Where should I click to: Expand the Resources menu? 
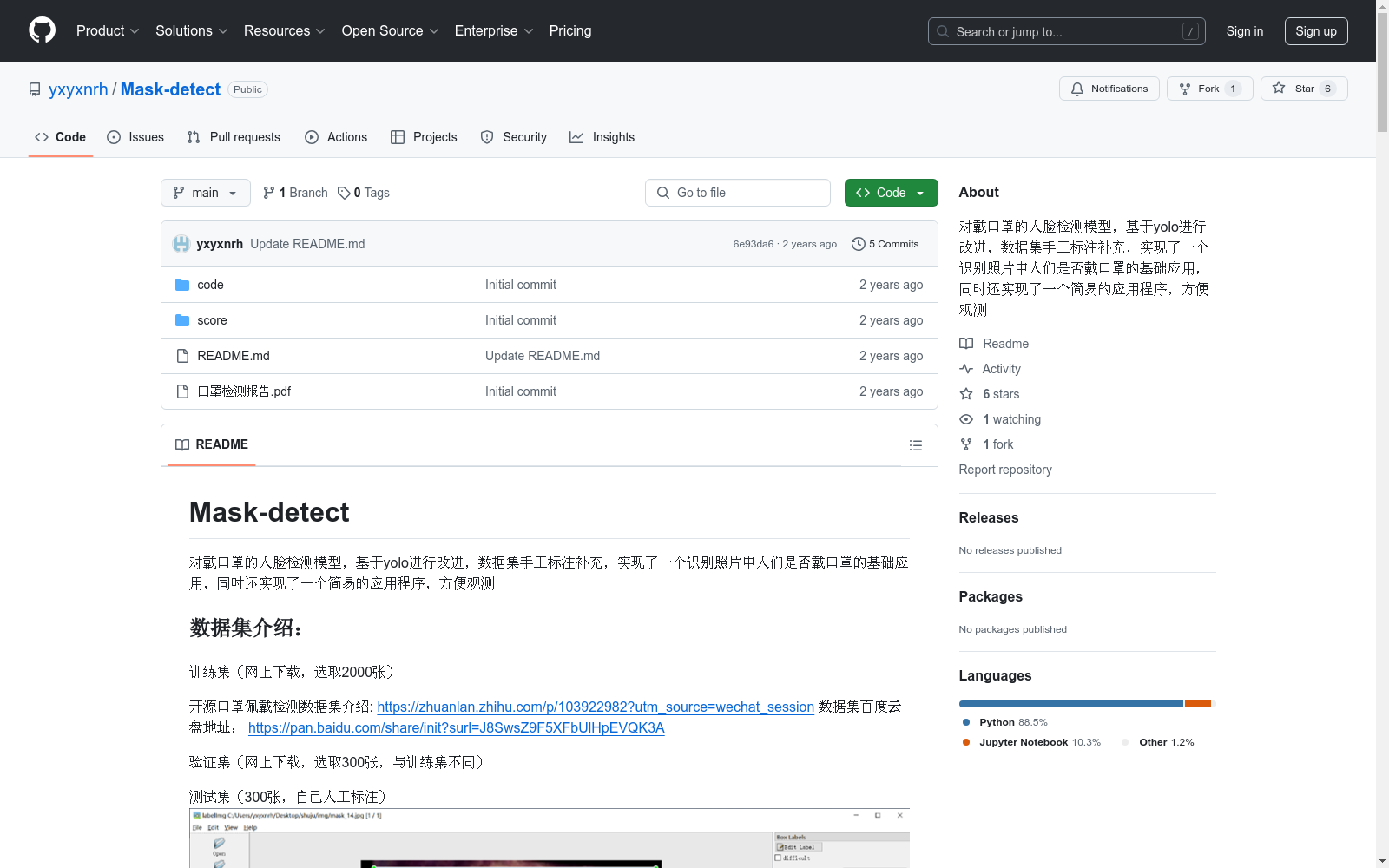click(284, 31)
